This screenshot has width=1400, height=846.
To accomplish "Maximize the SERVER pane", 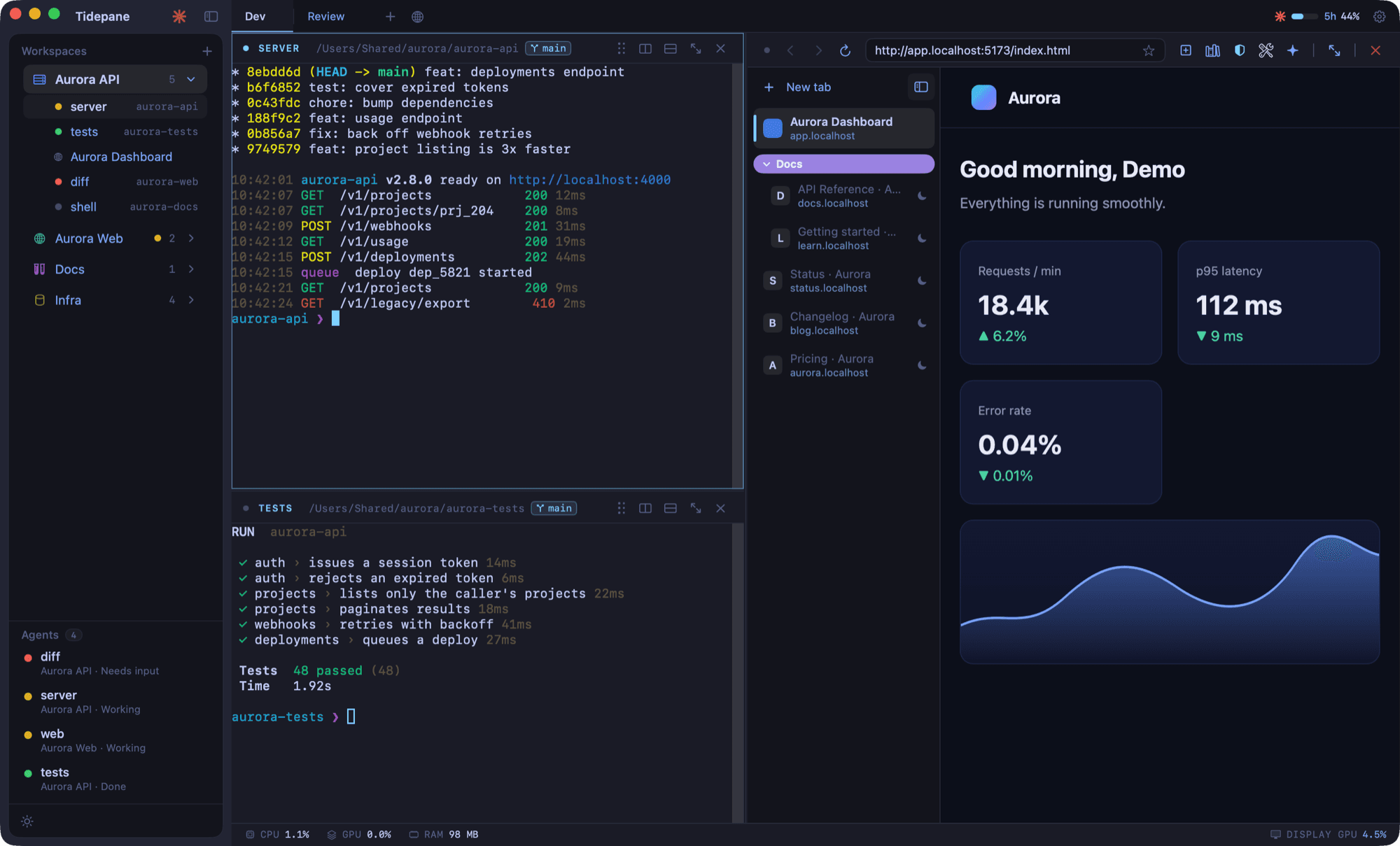I will coord(696,48).
